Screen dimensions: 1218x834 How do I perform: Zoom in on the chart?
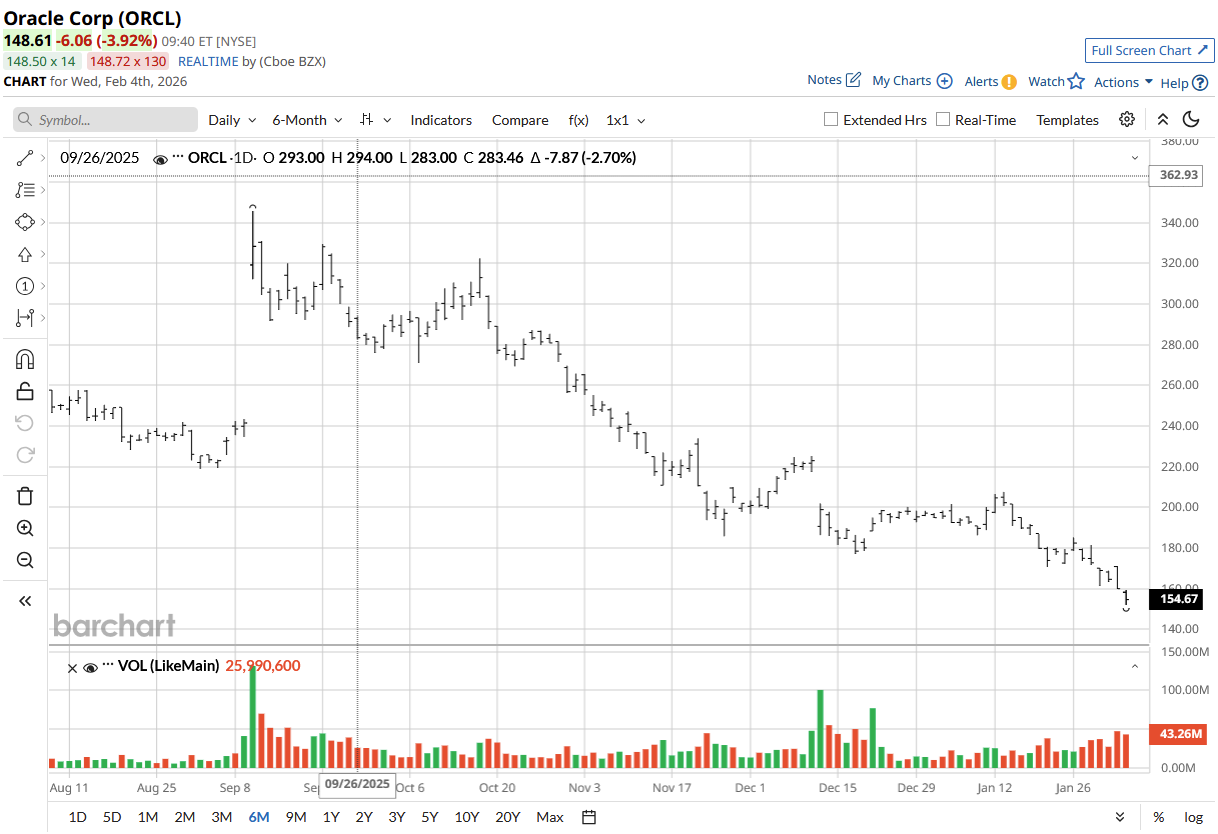coord(25,528)
